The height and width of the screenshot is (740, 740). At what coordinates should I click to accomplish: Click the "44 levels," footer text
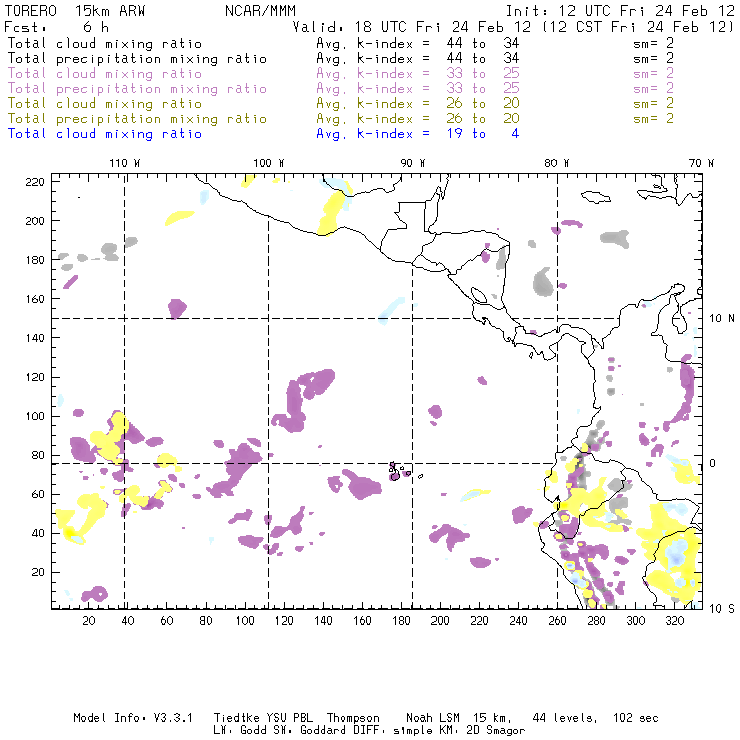[565, 719]
